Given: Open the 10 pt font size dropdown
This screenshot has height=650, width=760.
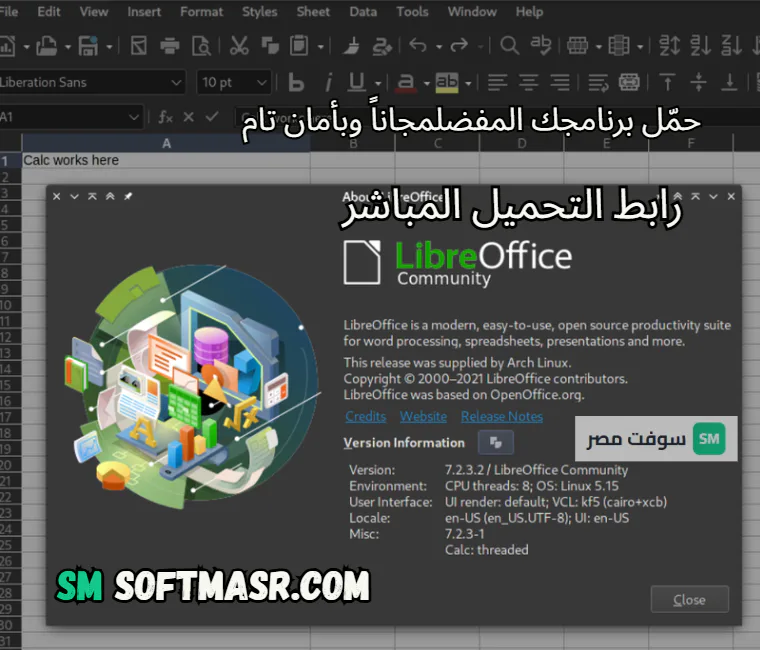Looking at the screenshot, I should [262, 83].
